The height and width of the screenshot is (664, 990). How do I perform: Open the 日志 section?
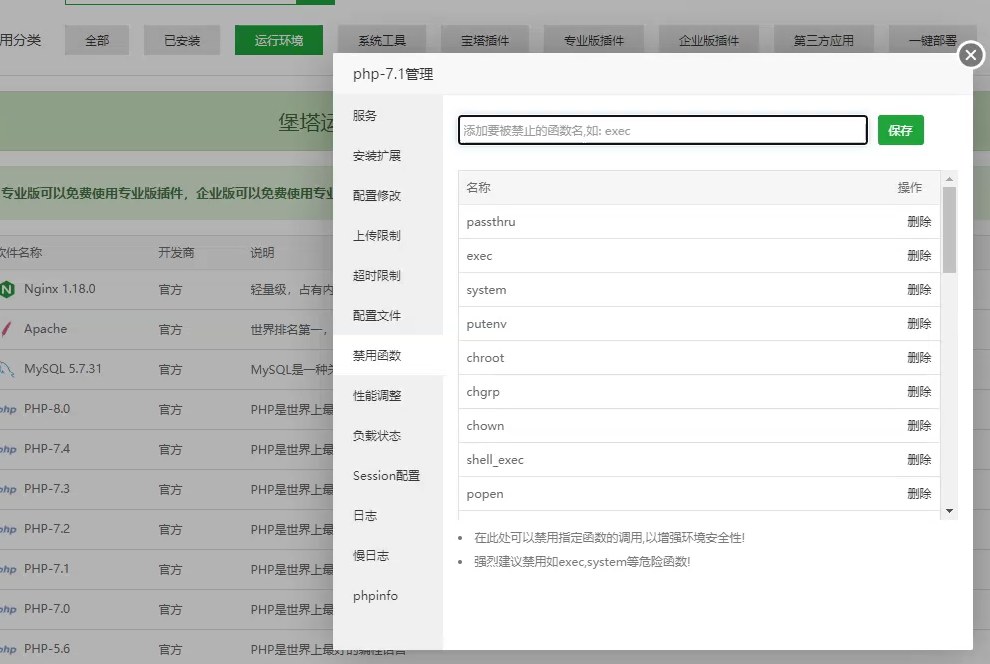[388, 516]
